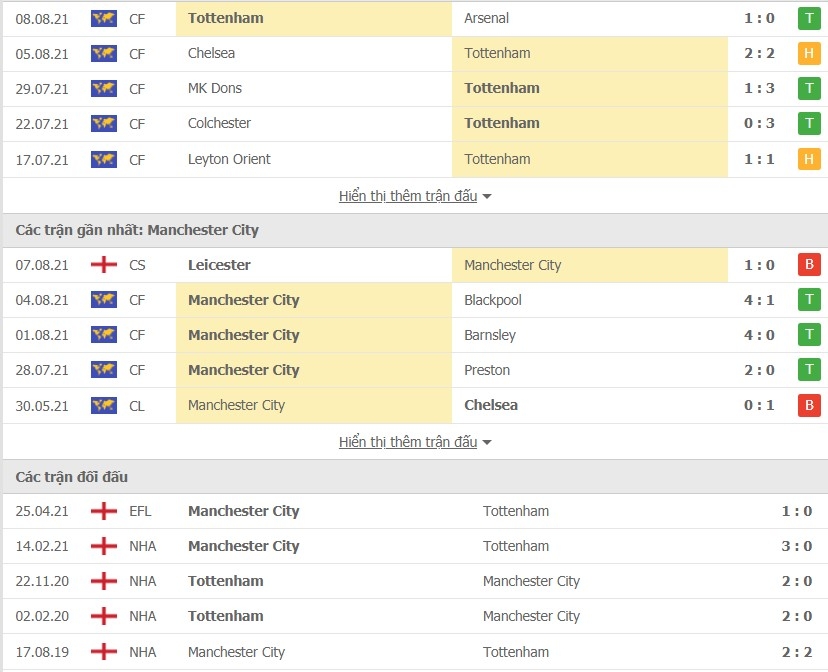Screen dimensions: 828x672
Task: Expand more Tottenham matches via Hiển thị thêm trận đấu
Action: [408, 196]
